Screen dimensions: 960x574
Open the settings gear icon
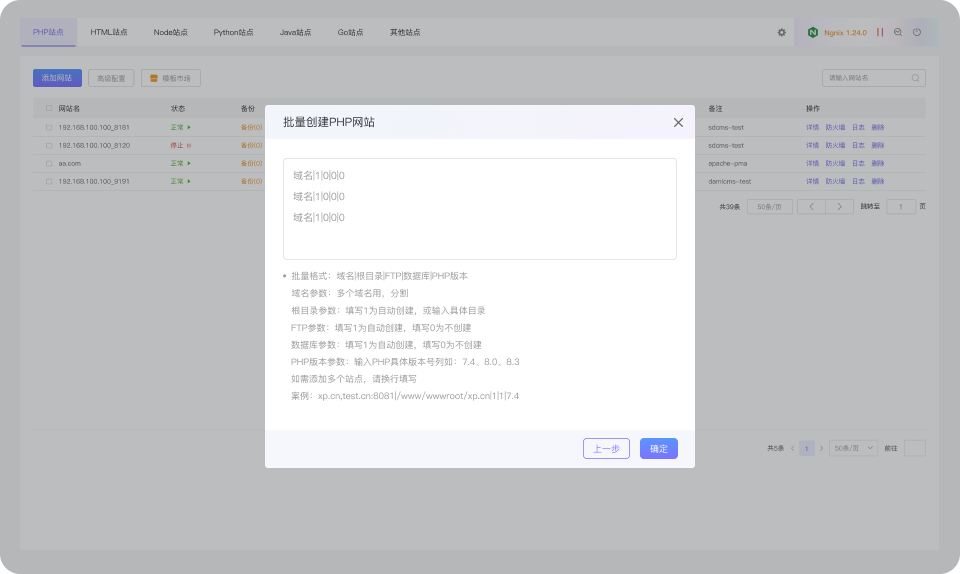(x=781, y=32)
